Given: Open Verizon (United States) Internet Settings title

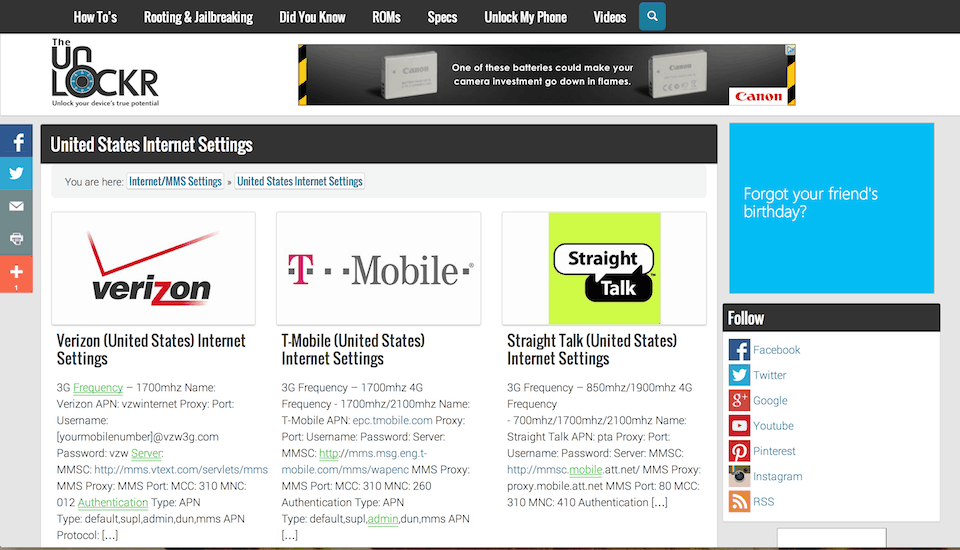Looking at the screenshot, I should coord(151,349).
